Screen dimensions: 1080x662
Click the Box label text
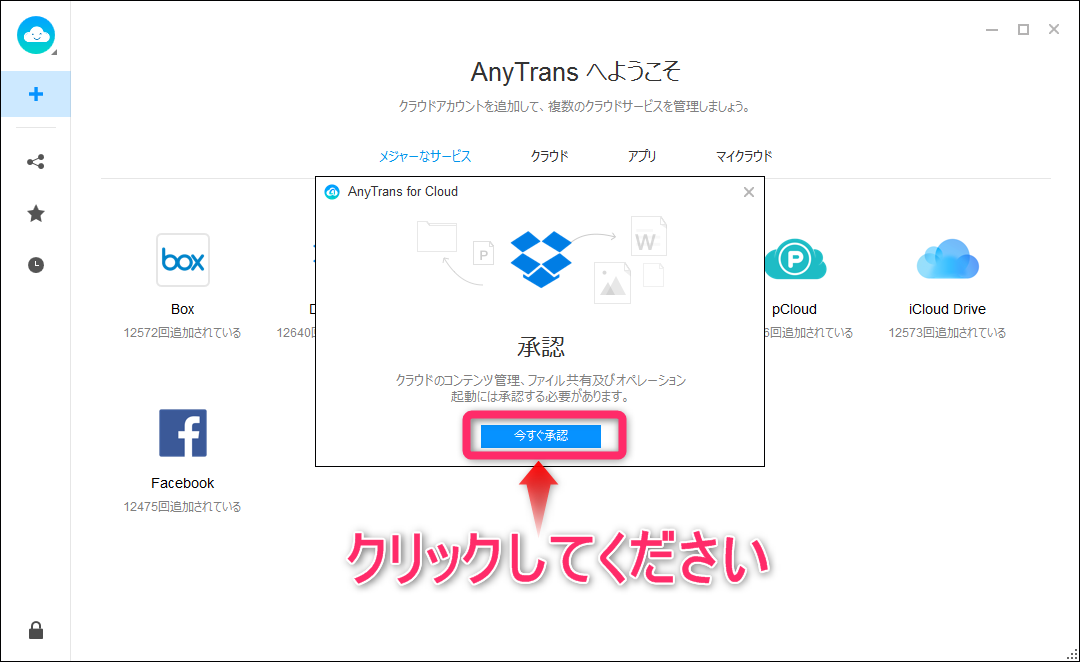pyautogui.click(x=183, y=309)
